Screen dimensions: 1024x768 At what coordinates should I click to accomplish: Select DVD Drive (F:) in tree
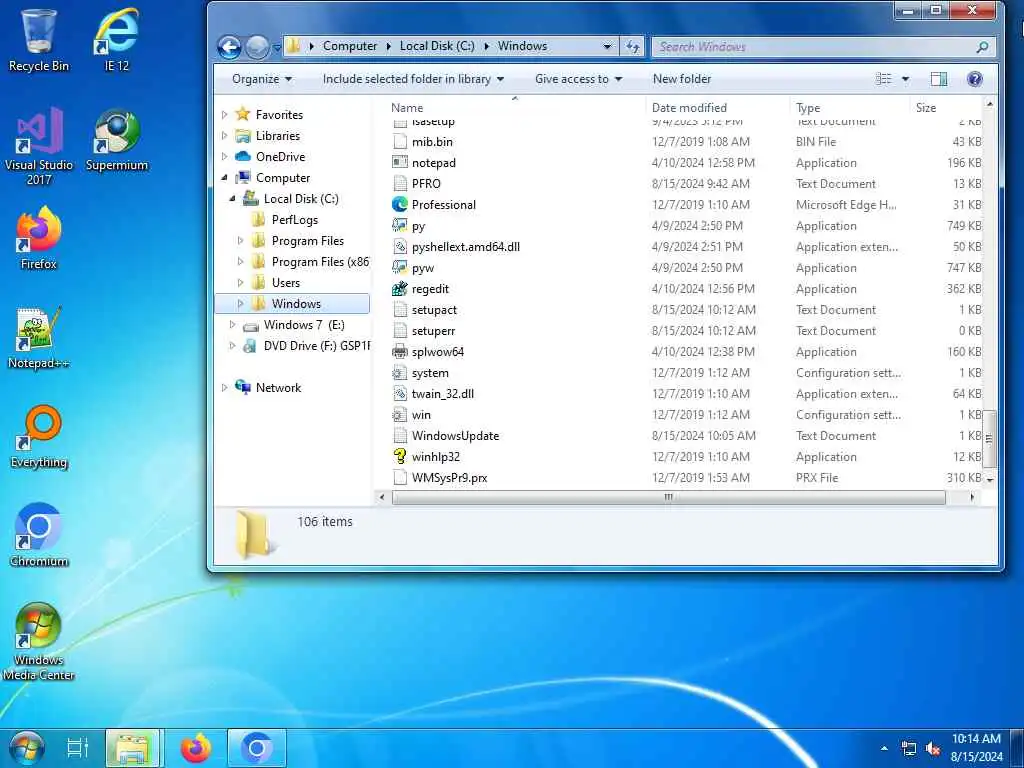(x=316, y=346)
